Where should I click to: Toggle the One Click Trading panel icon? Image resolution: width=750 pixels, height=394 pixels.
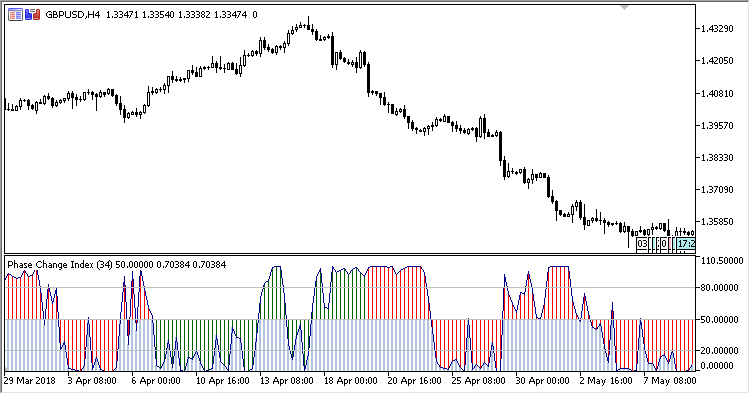click(33, 15)
